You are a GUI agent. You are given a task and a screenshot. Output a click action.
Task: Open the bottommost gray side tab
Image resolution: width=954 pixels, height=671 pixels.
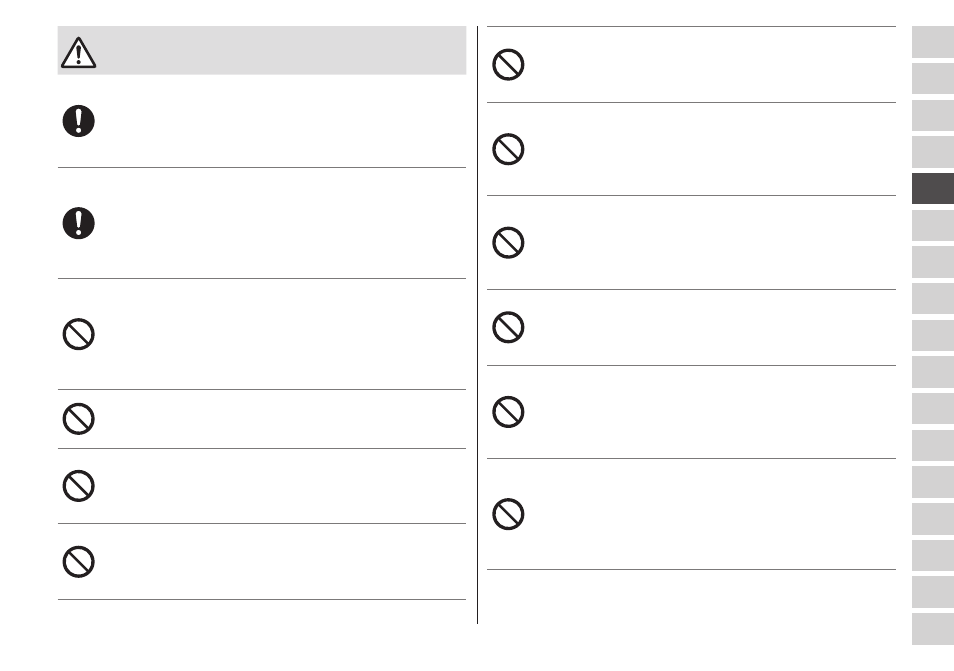point(933,629)
